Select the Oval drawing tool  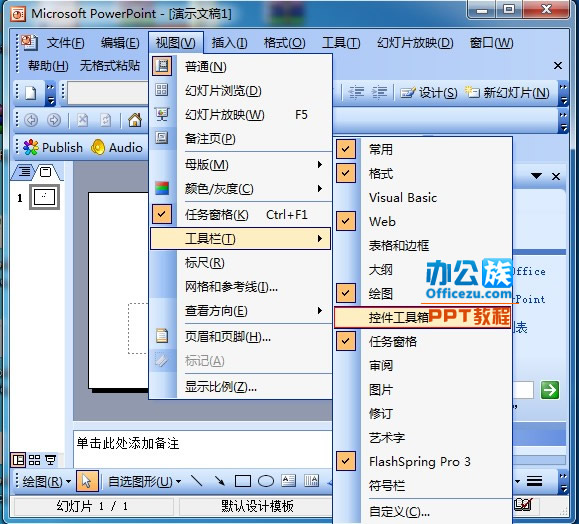tap(266, 481)
